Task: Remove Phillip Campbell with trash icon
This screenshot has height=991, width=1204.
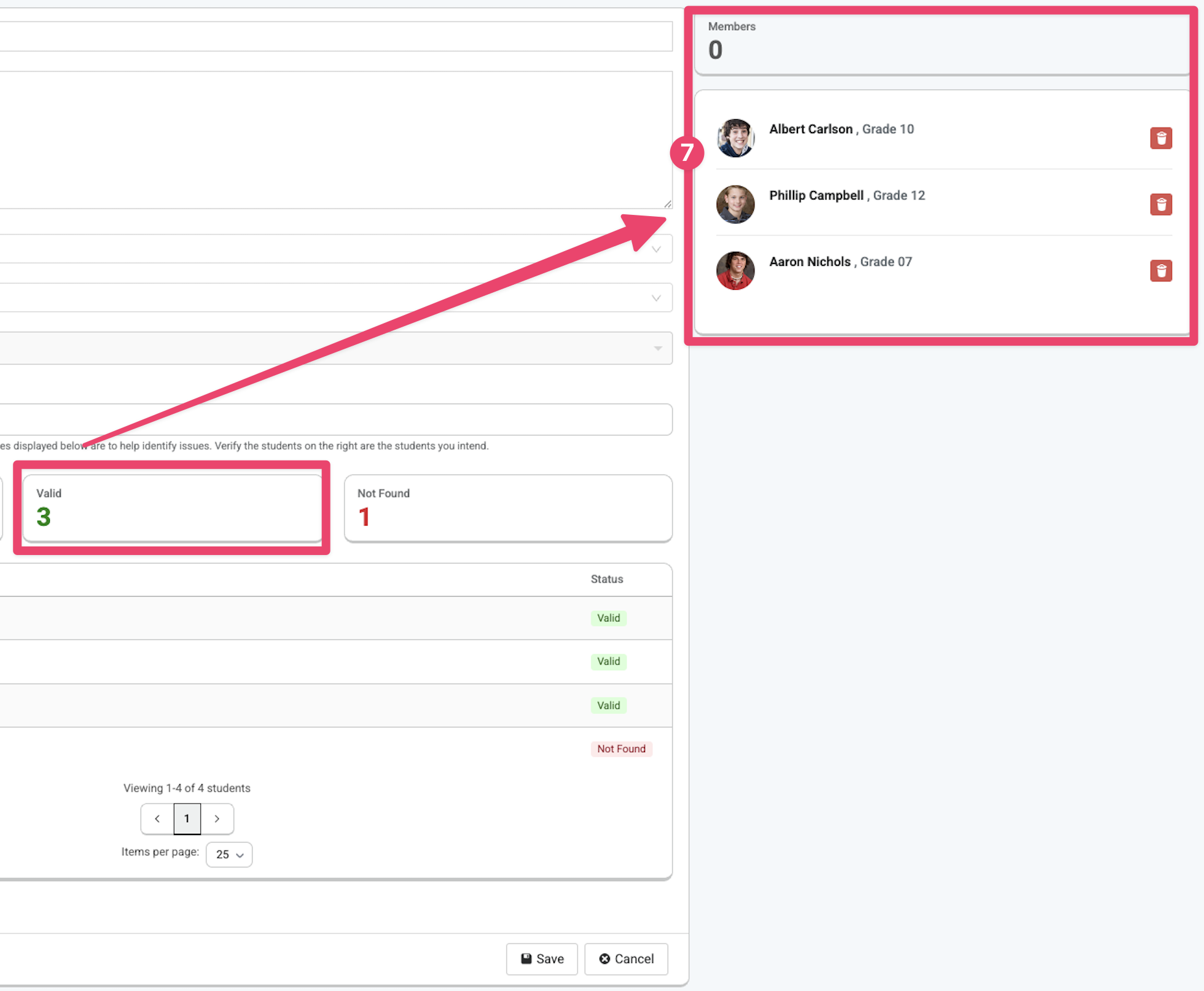Action: pyautogui.click(x=1160, y=204)
